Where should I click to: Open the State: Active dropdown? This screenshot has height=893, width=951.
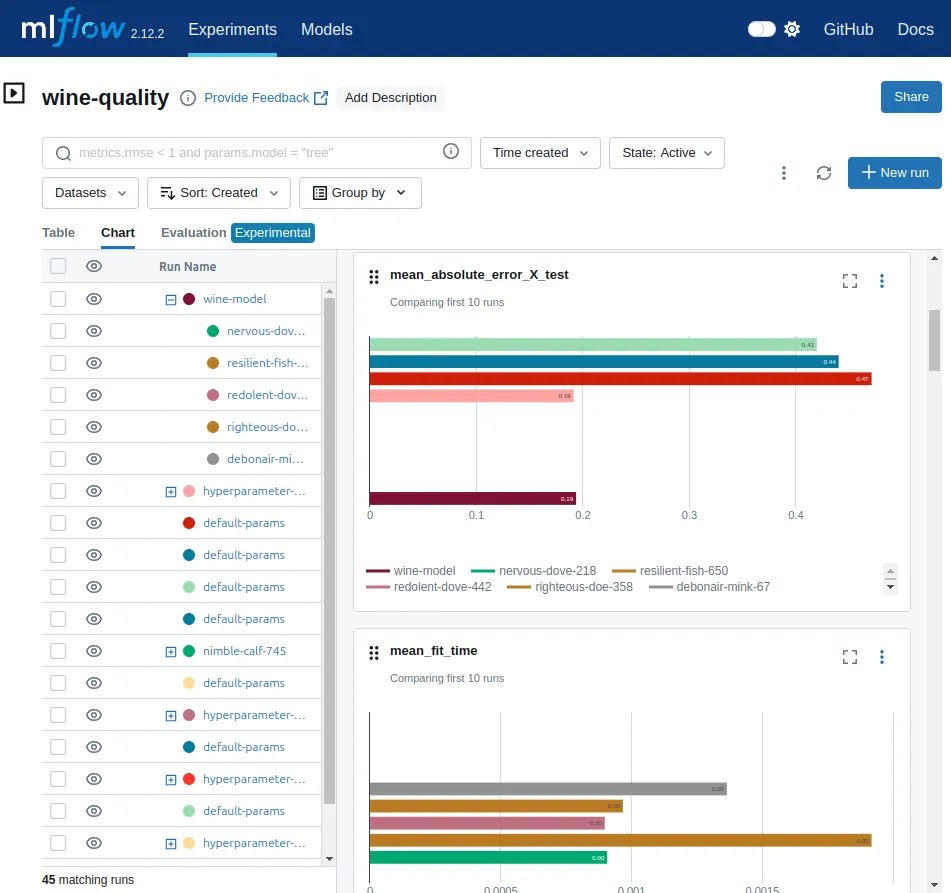(x=666, y=152)
